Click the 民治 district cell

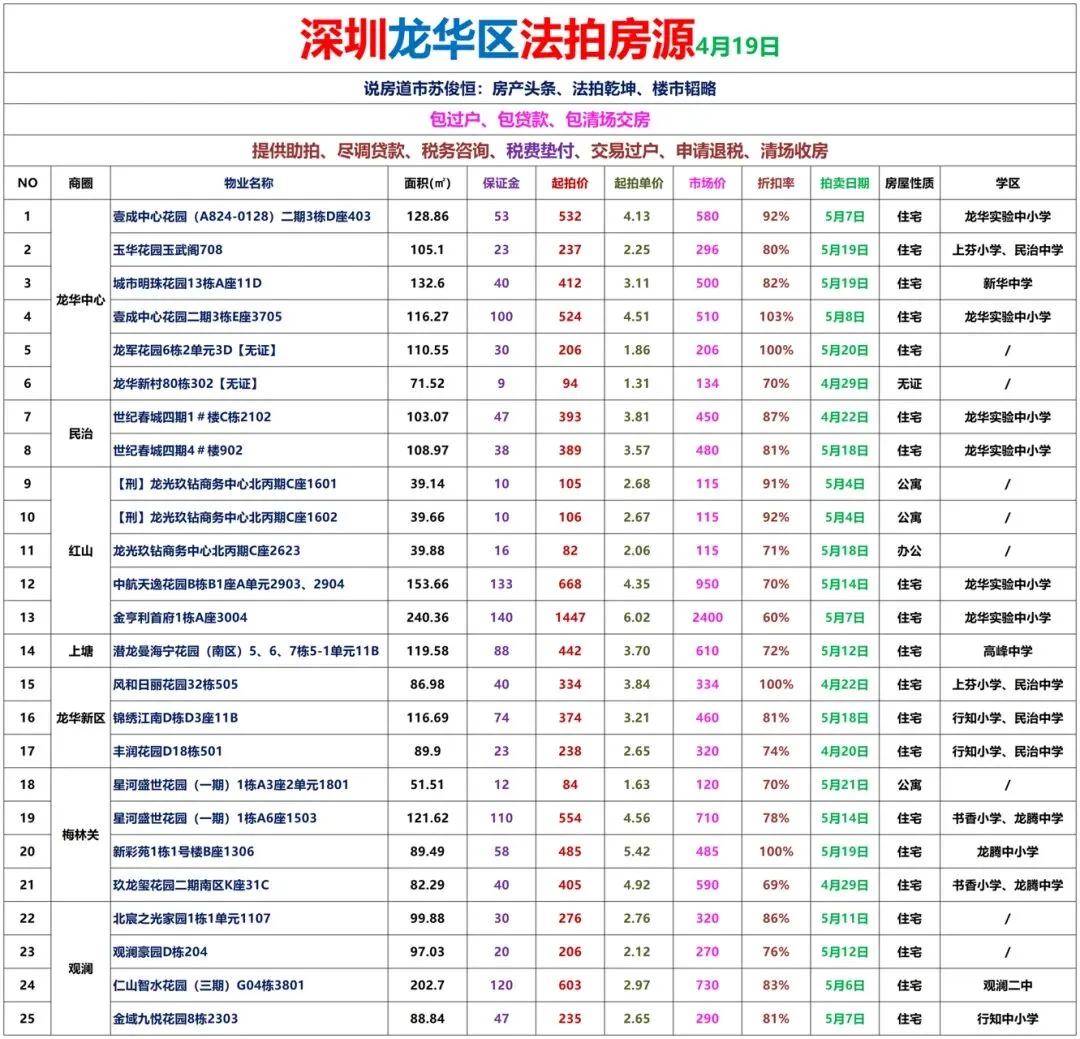pos(81,433)
